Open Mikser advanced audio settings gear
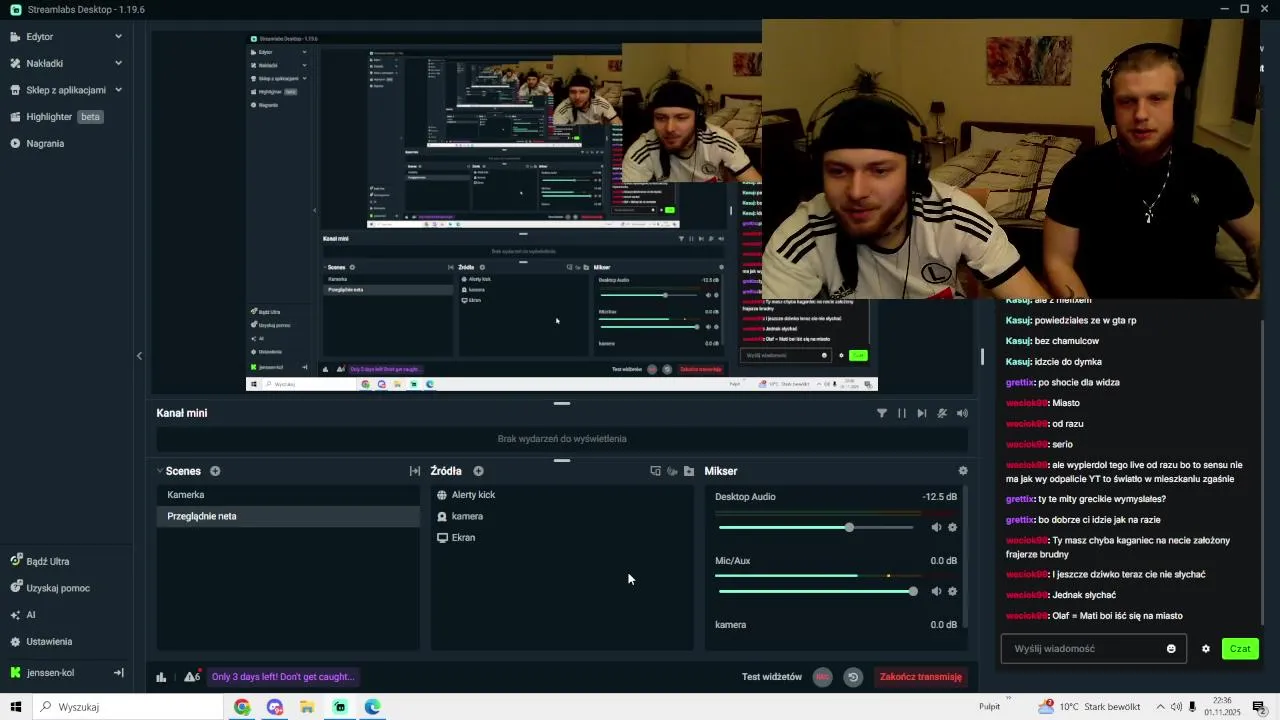This screenshot has height=720, width=1280. click(x=963, y=471)
